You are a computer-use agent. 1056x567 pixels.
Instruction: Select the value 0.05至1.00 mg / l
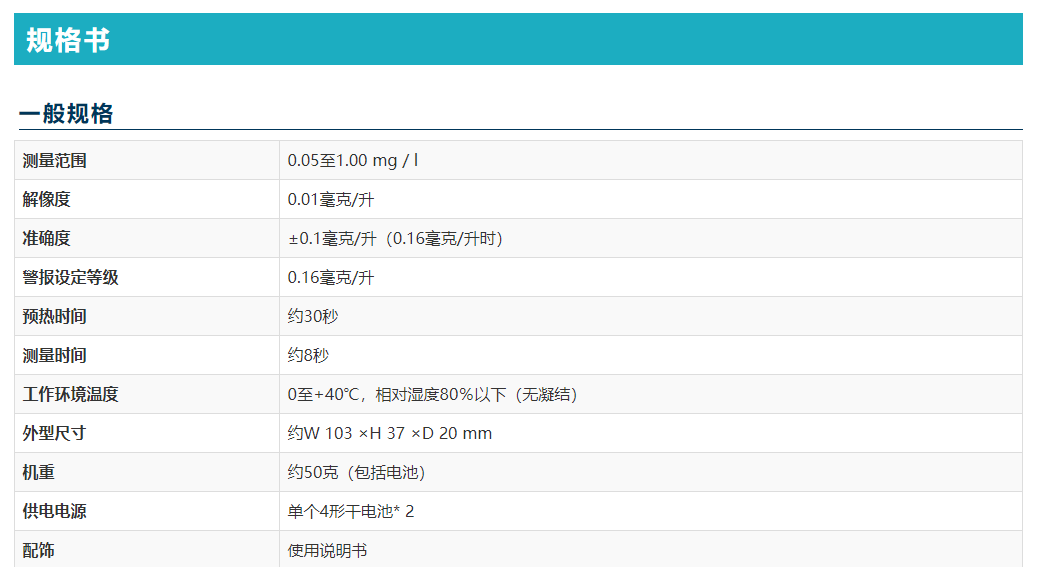coord(353,161)
